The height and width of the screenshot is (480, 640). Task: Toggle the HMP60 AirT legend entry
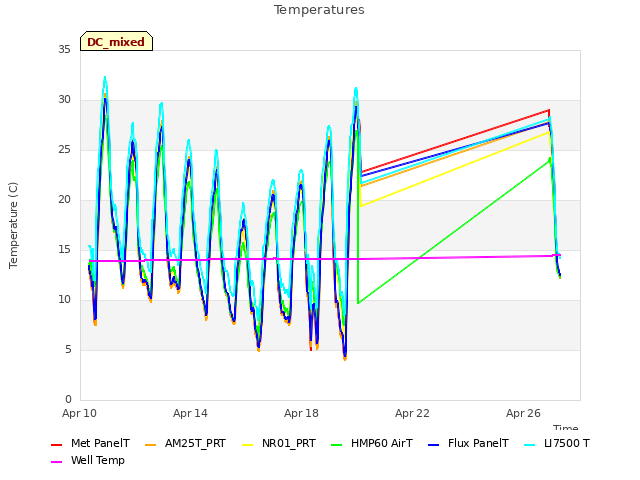[x=372, y=443]
